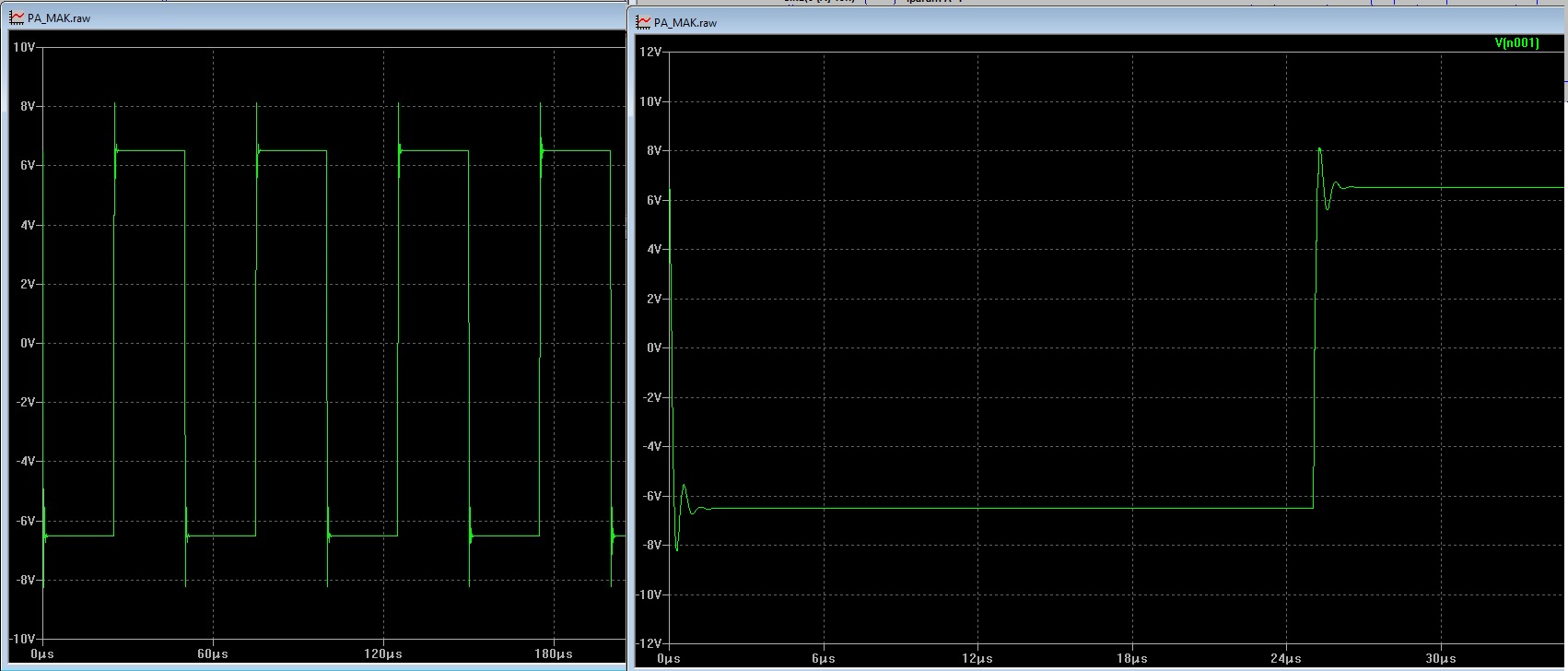The image size is (1568, 671).
Task: Click the waveform icon of the left PA_MAK.raw window
Action: pyautogui.click(x=18, y=18)
